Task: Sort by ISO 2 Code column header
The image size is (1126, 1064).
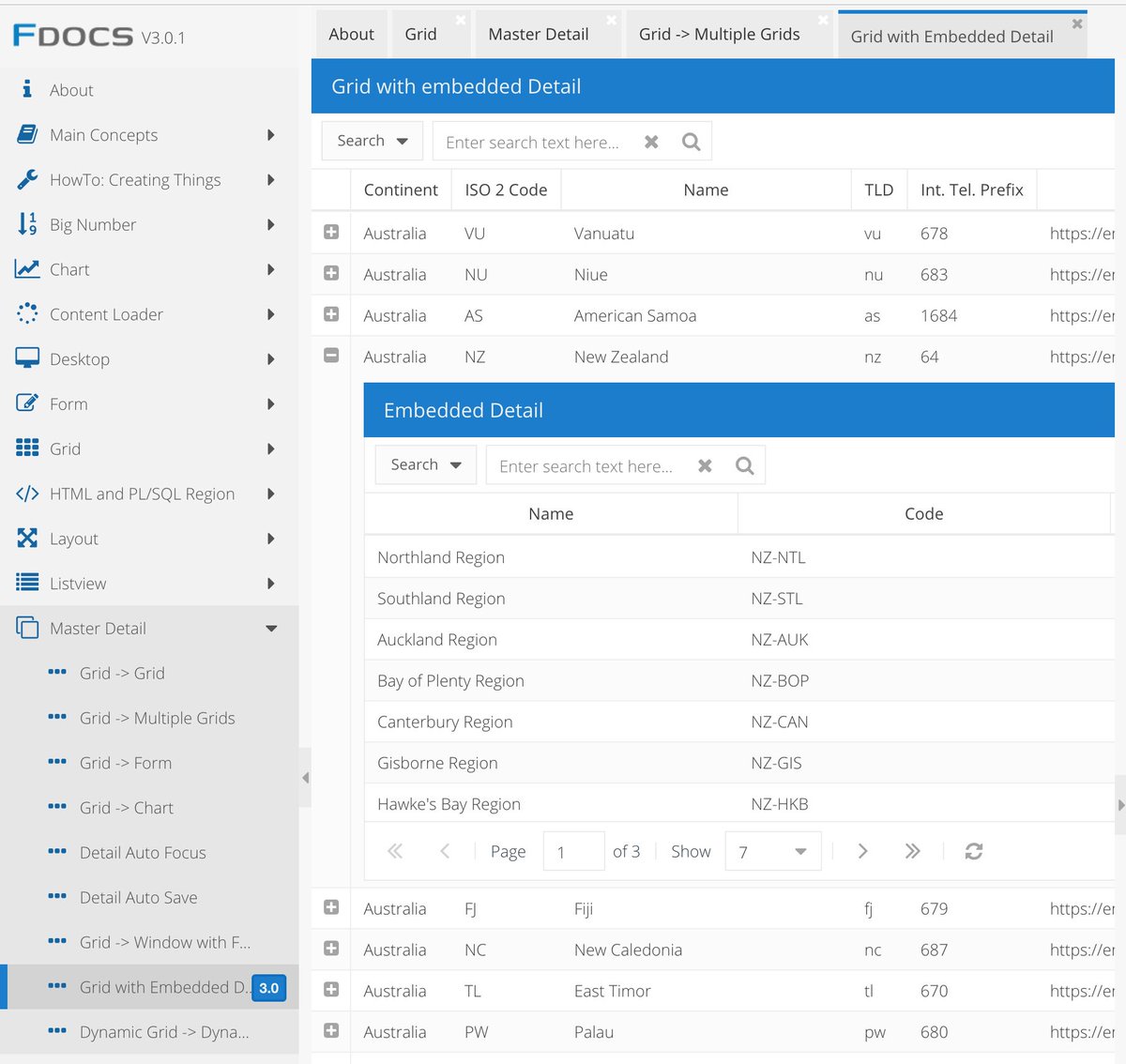Action: (506, 190)
